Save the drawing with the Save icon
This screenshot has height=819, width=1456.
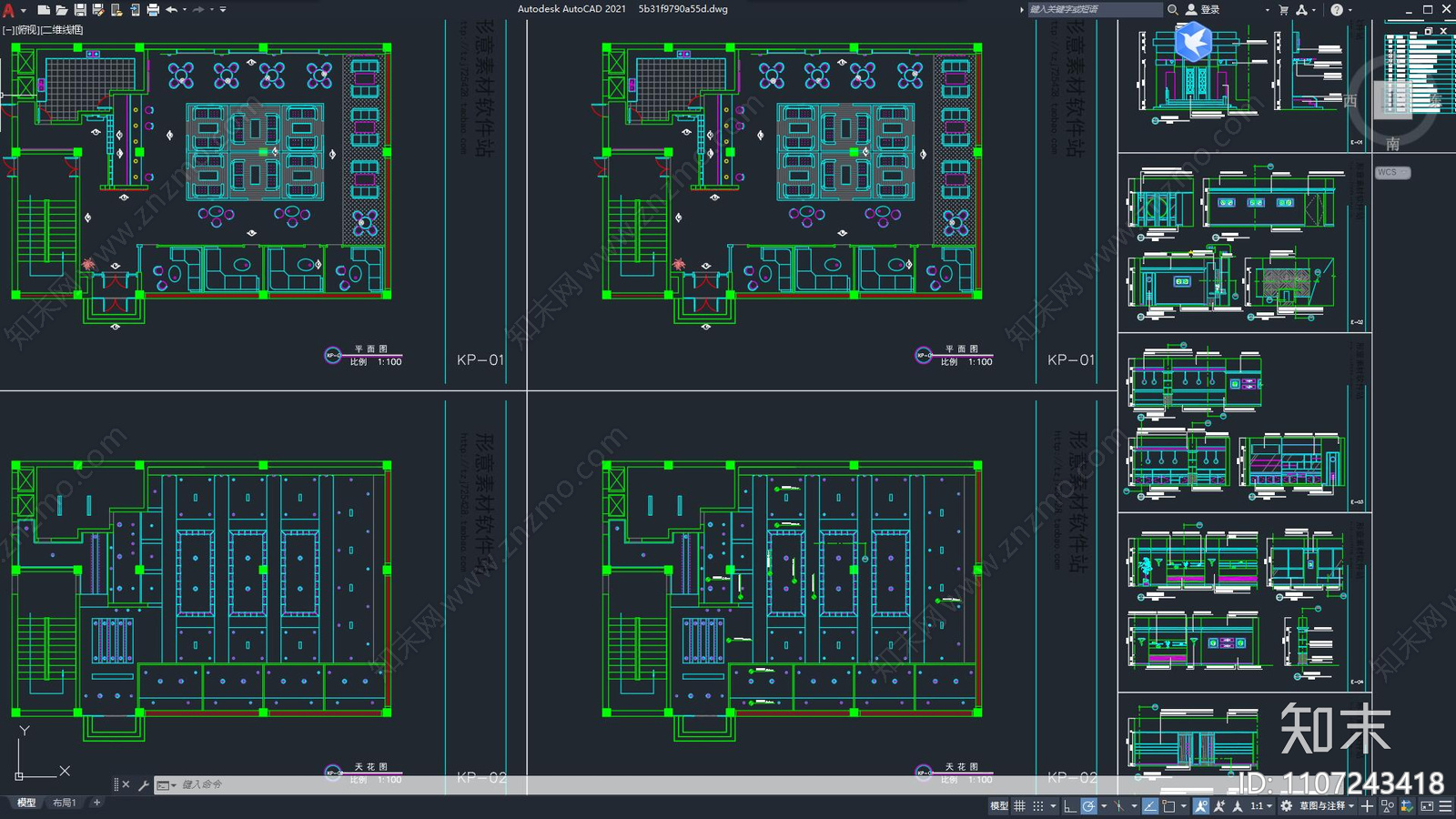(x=80, y=10)
